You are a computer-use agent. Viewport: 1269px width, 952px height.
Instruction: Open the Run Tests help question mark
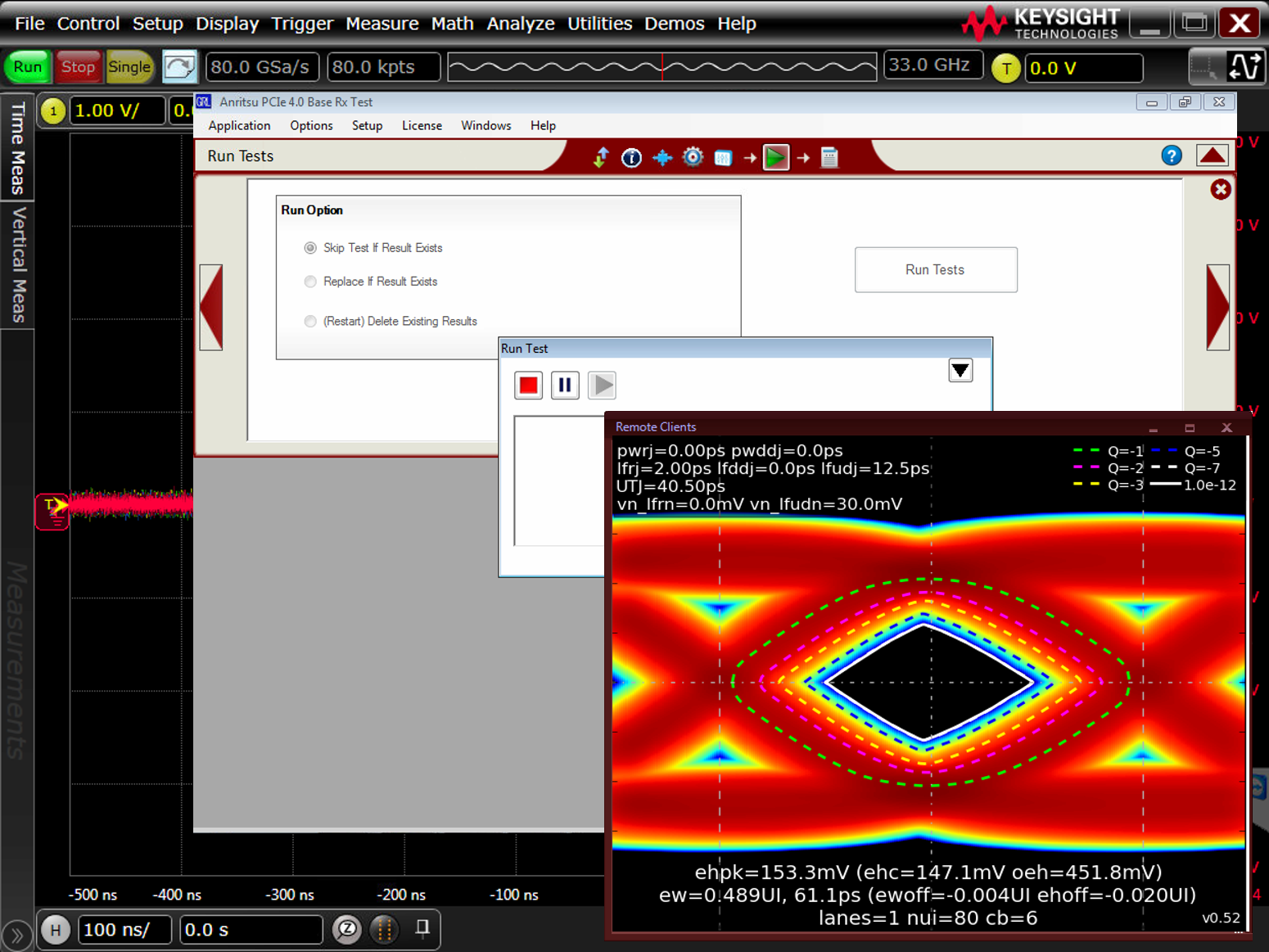click(1172, 156)
